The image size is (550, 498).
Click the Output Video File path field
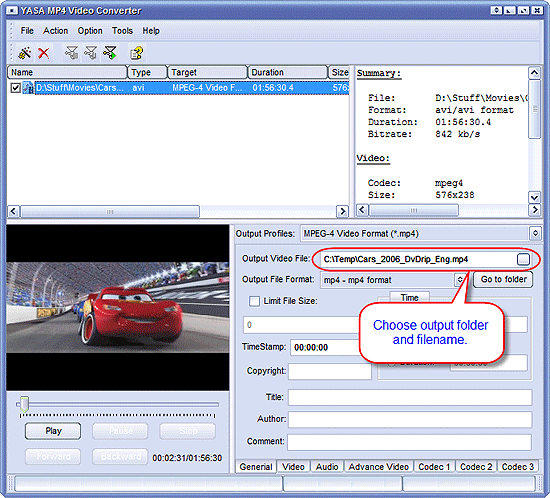[417, 260]
